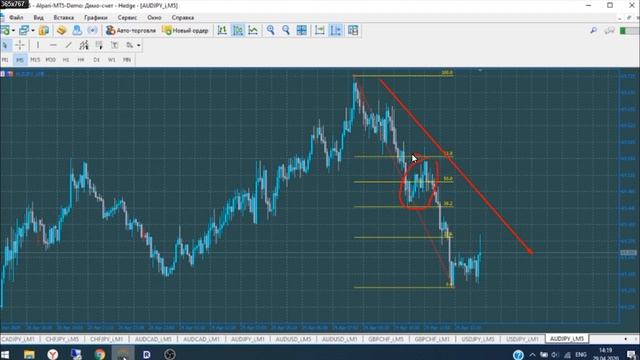Click the person profile toolbar icon

tap(77, 30)
